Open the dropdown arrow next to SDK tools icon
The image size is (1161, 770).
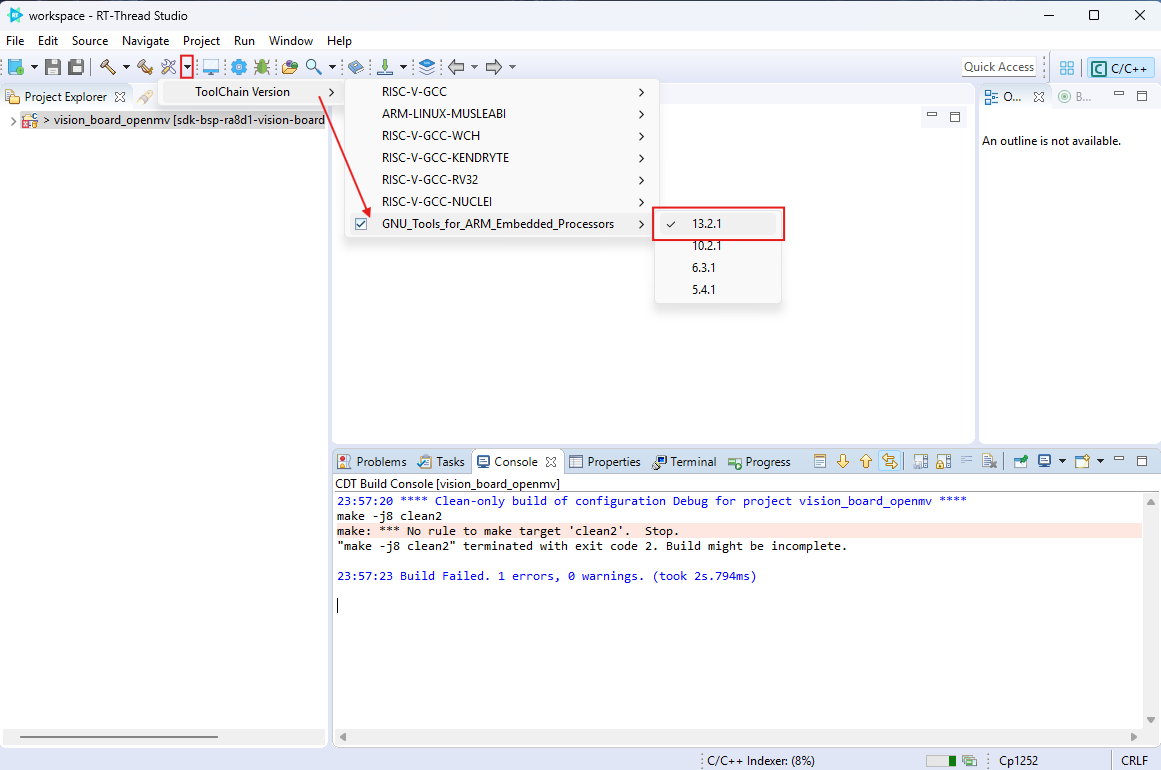(x=186, y=67)
